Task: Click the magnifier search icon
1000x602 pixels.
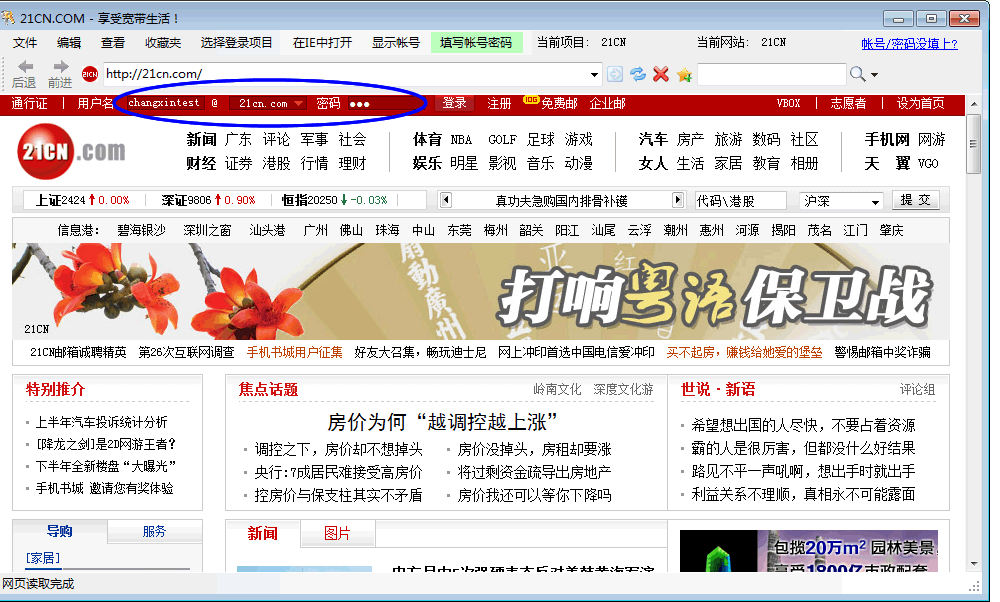Action: click(x=857, y=74)
